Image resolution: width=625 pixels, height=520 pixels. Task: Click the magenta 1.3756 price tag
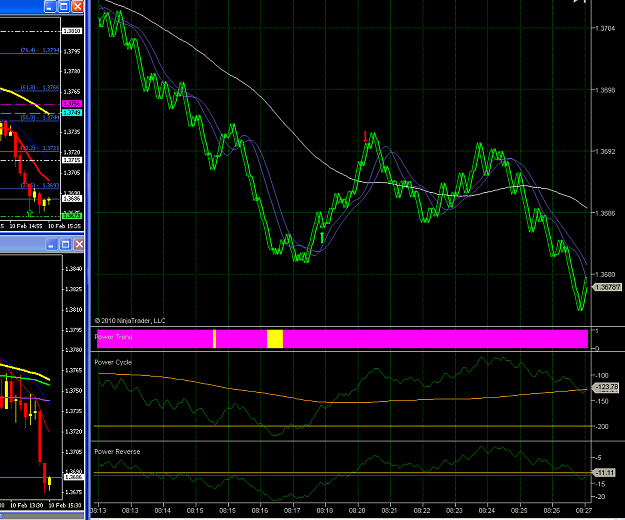coord(72,104)
